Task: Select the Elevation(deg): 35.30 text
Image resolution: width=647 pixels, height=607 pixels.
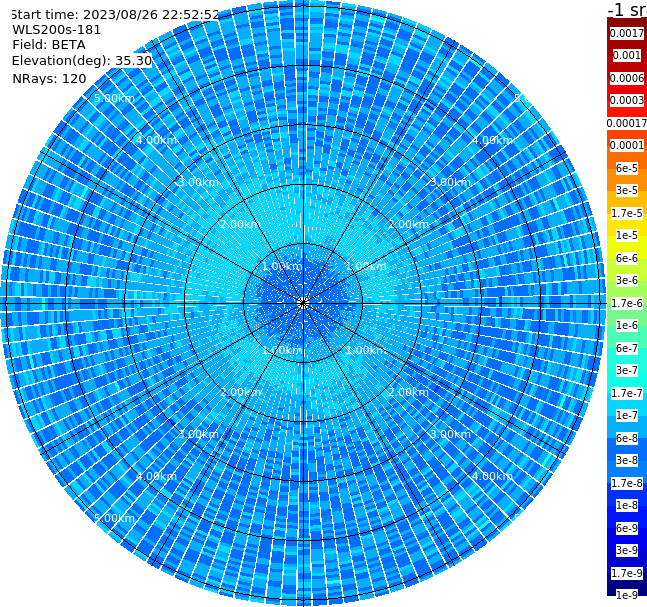Action: tap(82, 61)
